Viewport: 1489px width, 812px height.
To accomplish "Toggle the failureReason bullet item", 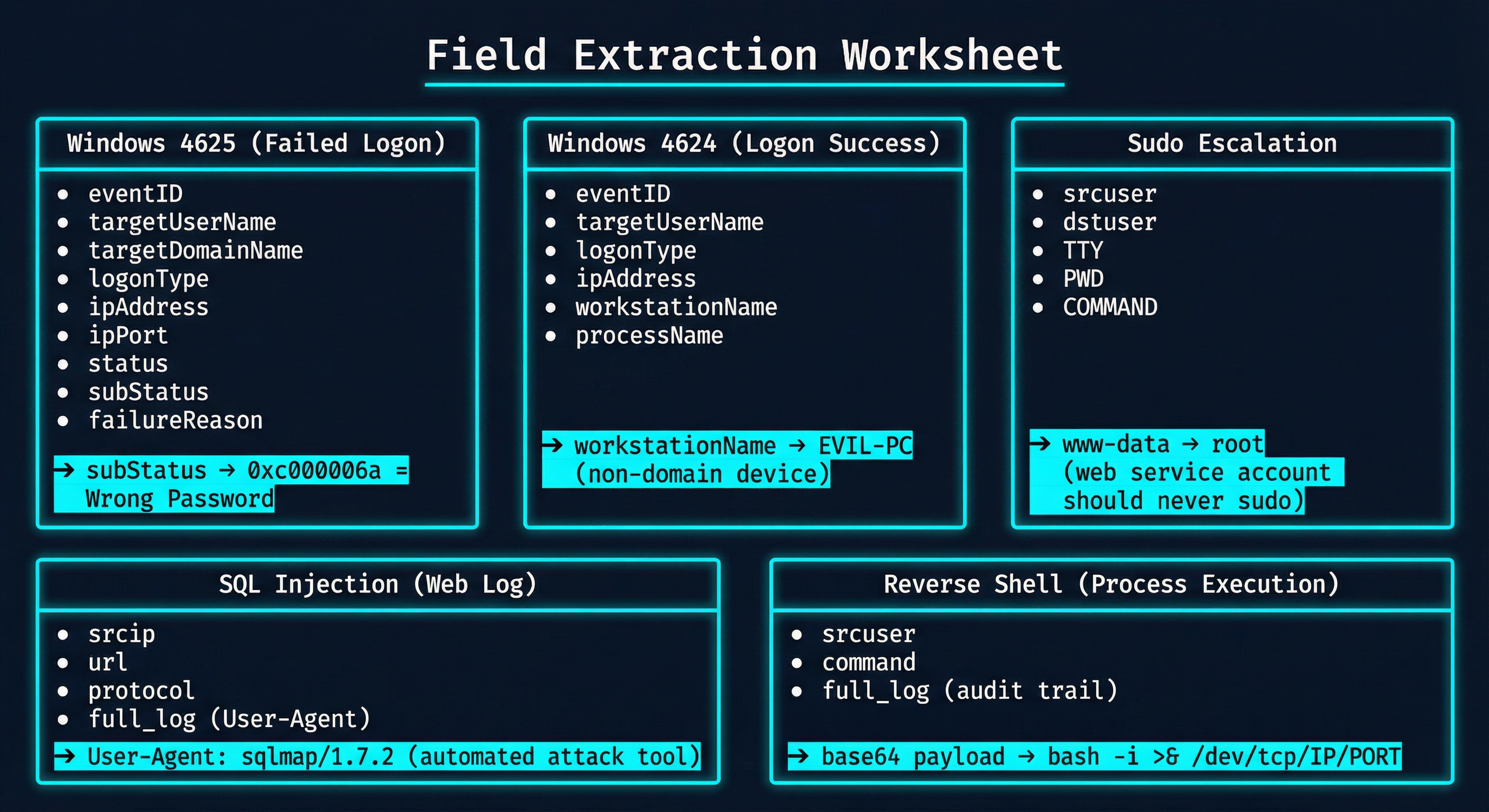I will point(175,420).
